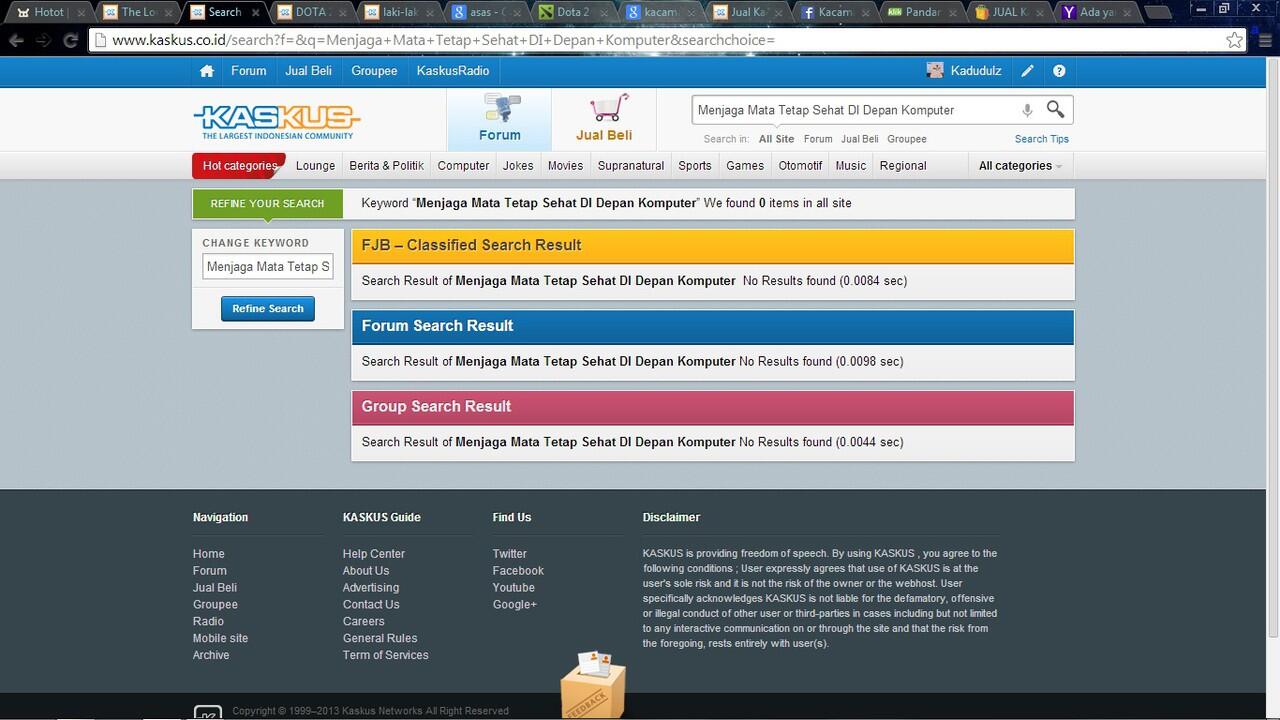The width and height of the screenshot is (1280, 720).
Task: Close the active Search tab
Action: [x=255, y=12]
